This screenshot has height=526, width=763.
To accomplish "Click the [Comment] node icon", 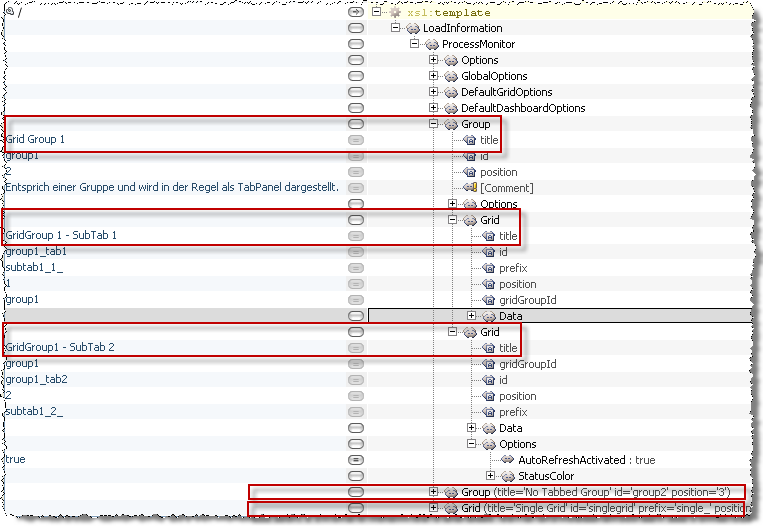I will pyautogui.click(x=471, y=187).
